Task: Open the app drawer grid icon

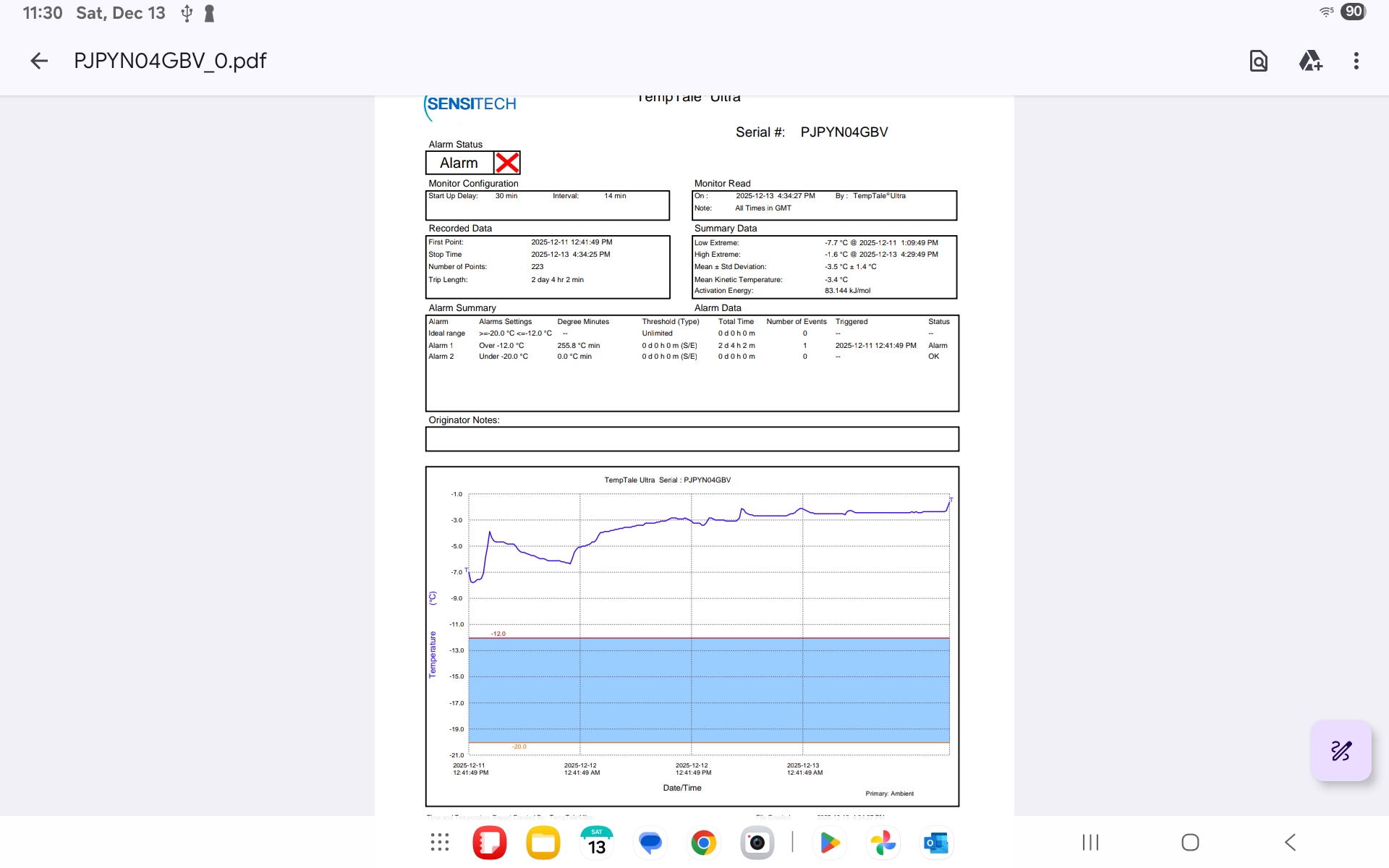Action: tap(440, 843)
